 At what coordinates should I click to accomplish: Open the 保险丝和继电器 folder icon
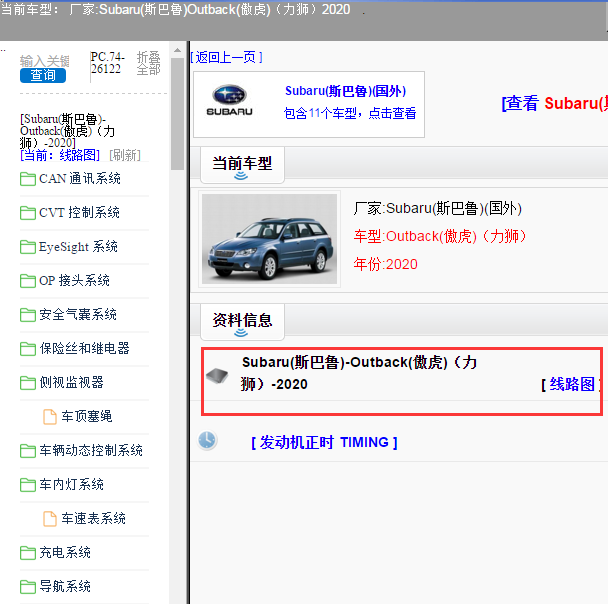tap(28, 349)
